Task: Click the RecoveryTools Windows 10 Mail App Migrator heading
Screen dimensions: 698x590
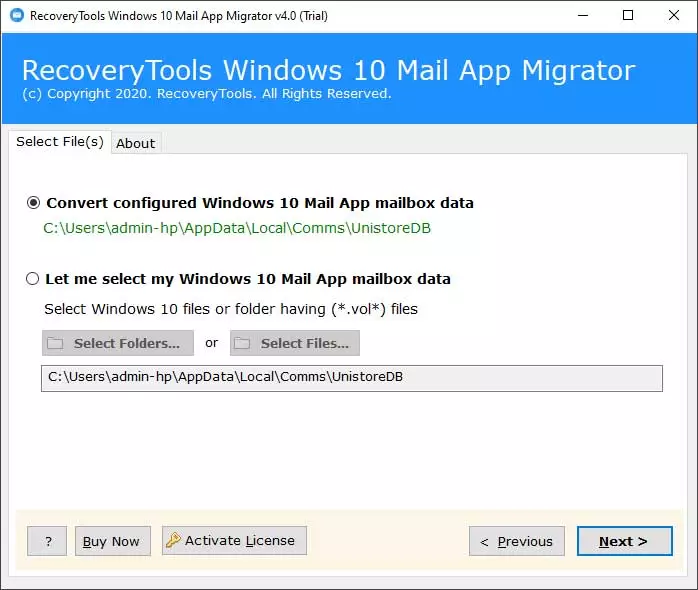Action: click(x=328, y=71)
